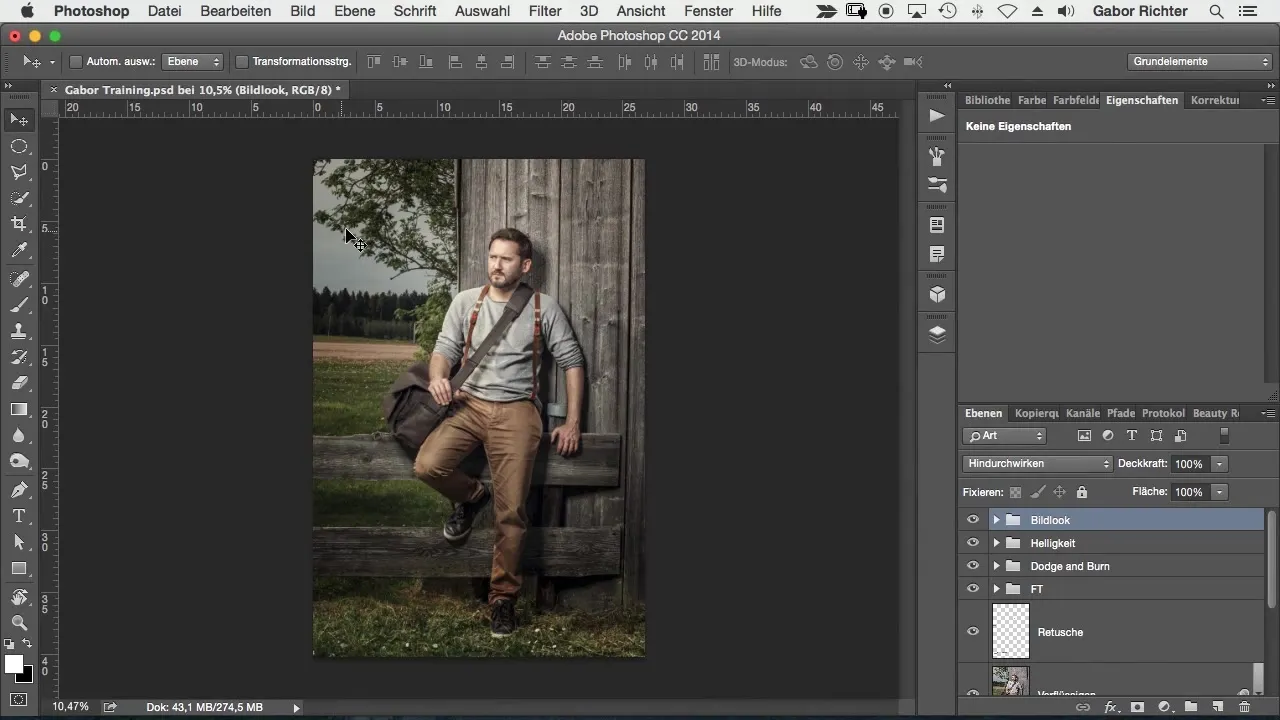This screenshot has width=1280, height=720.
Task: Toggle the layer filter switch
Action: tap(1224, 436)
